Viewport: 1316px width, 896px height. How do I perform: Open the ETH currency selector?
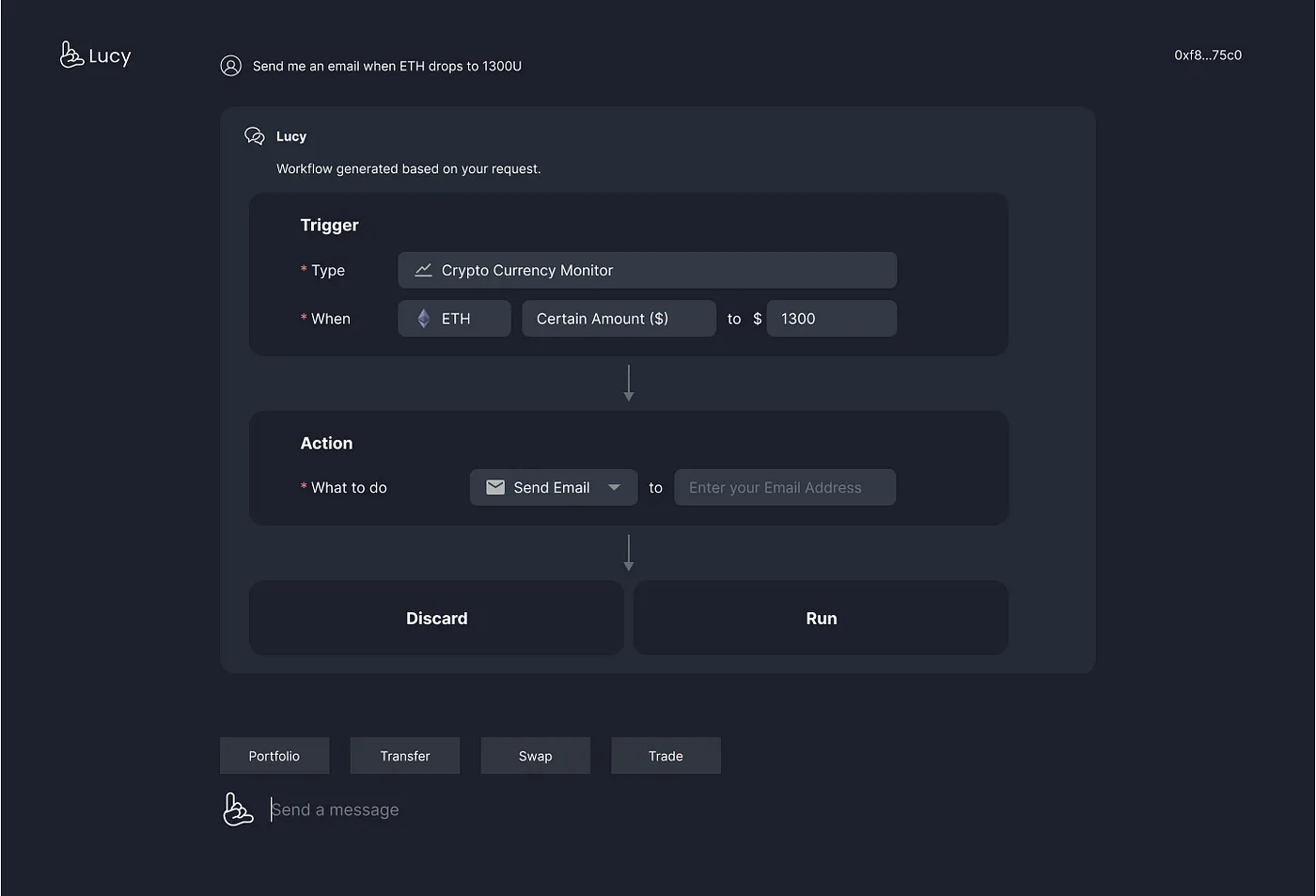click(454, 319)
